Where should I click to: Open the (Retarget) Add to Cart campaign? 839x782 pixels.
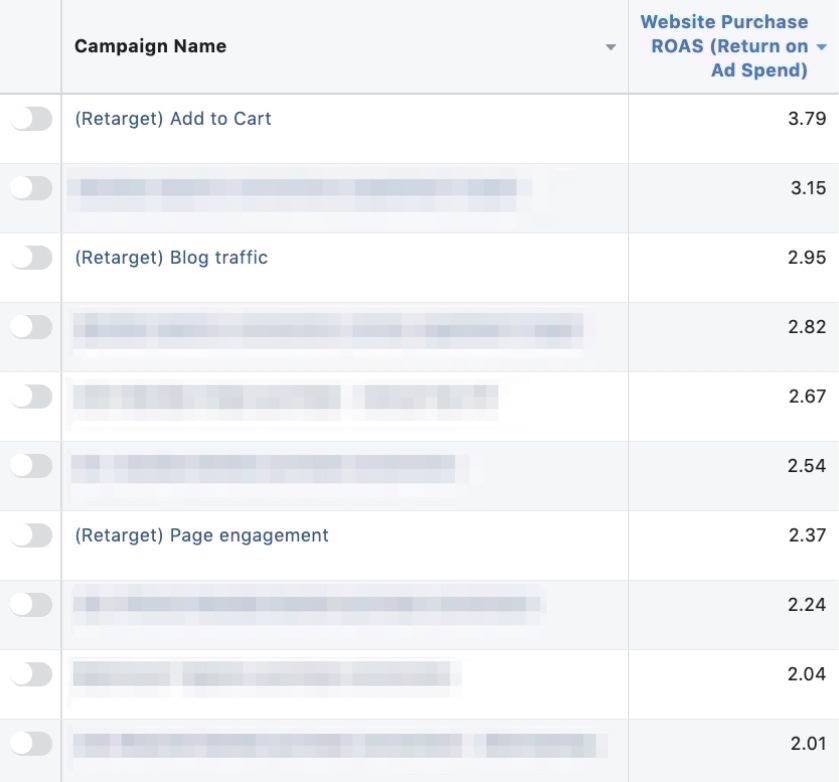173,119
